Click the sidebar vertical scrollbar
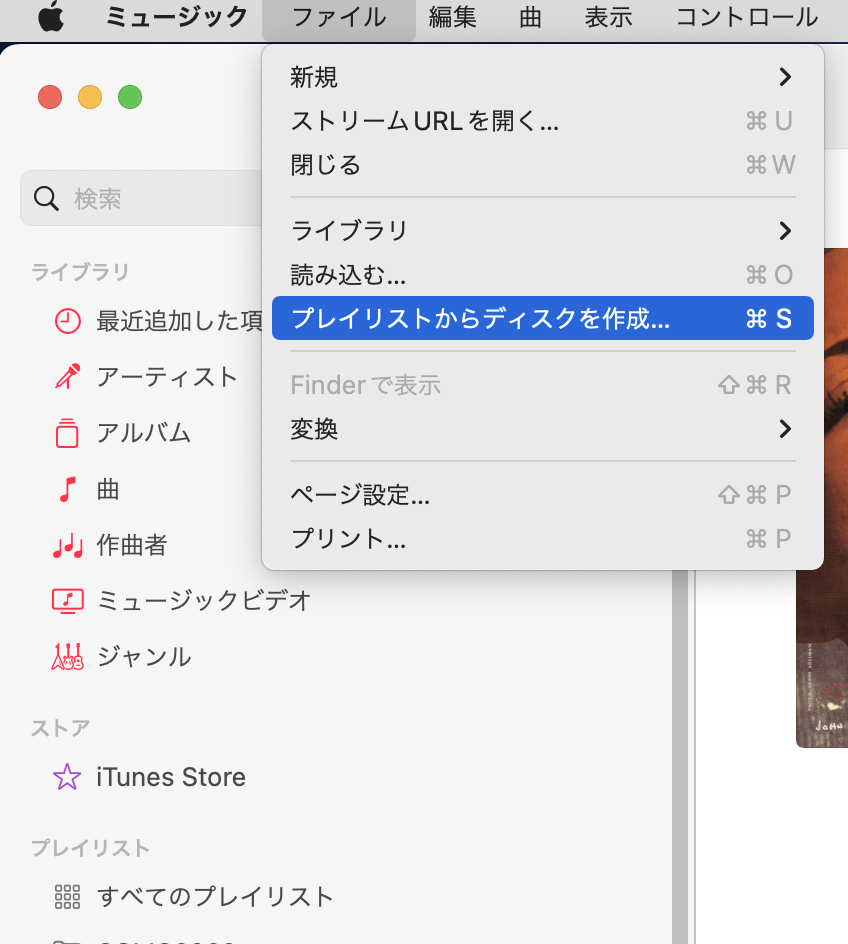Viewport: 848px width, 944px height. 680,756
